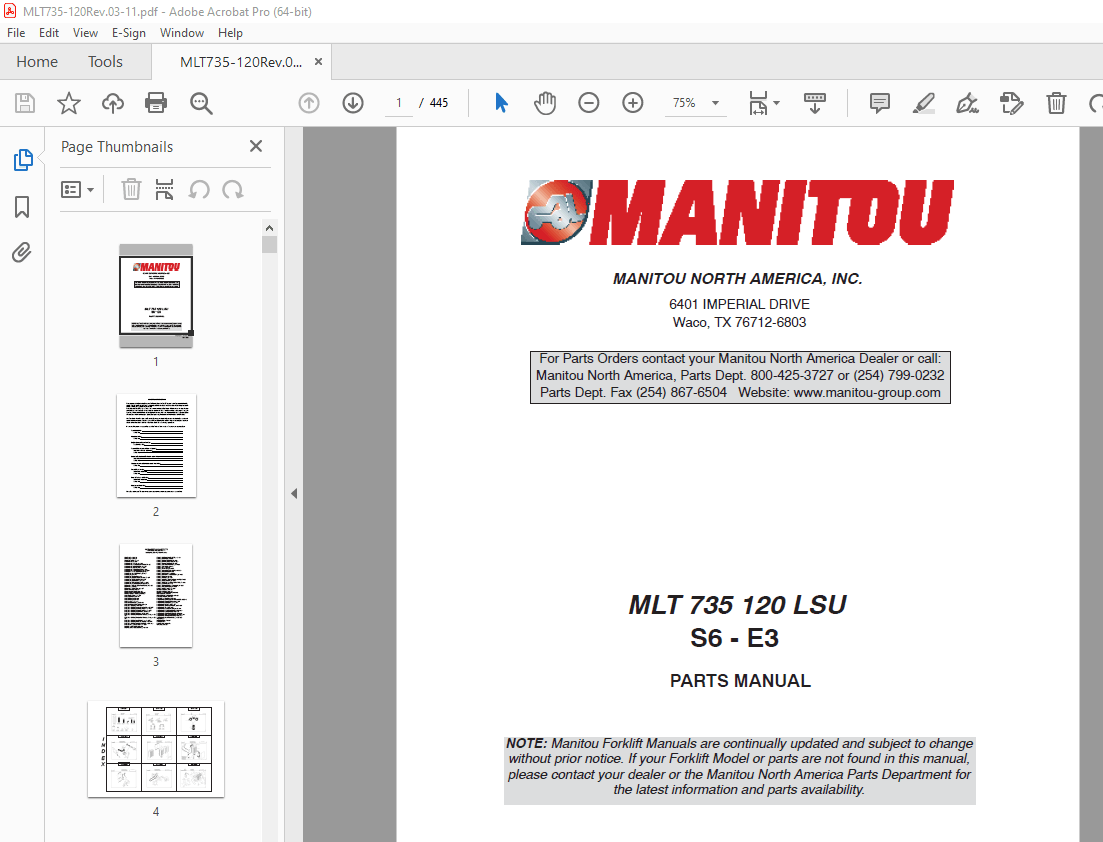Rotate a page counterclockwise in thumbnails panel
This screenshot has height=842, width=1103.
tap(199, 189)
